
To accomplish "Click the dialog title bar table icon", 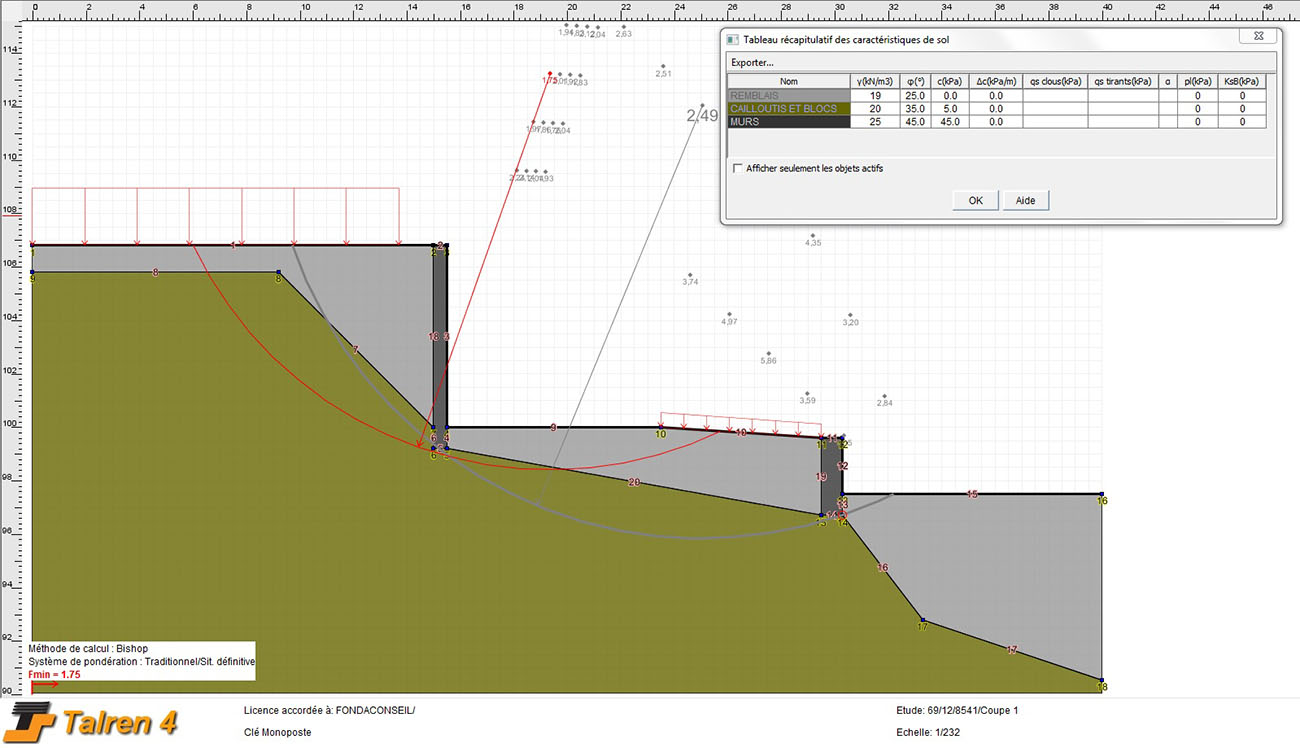I will click(732, 39).
